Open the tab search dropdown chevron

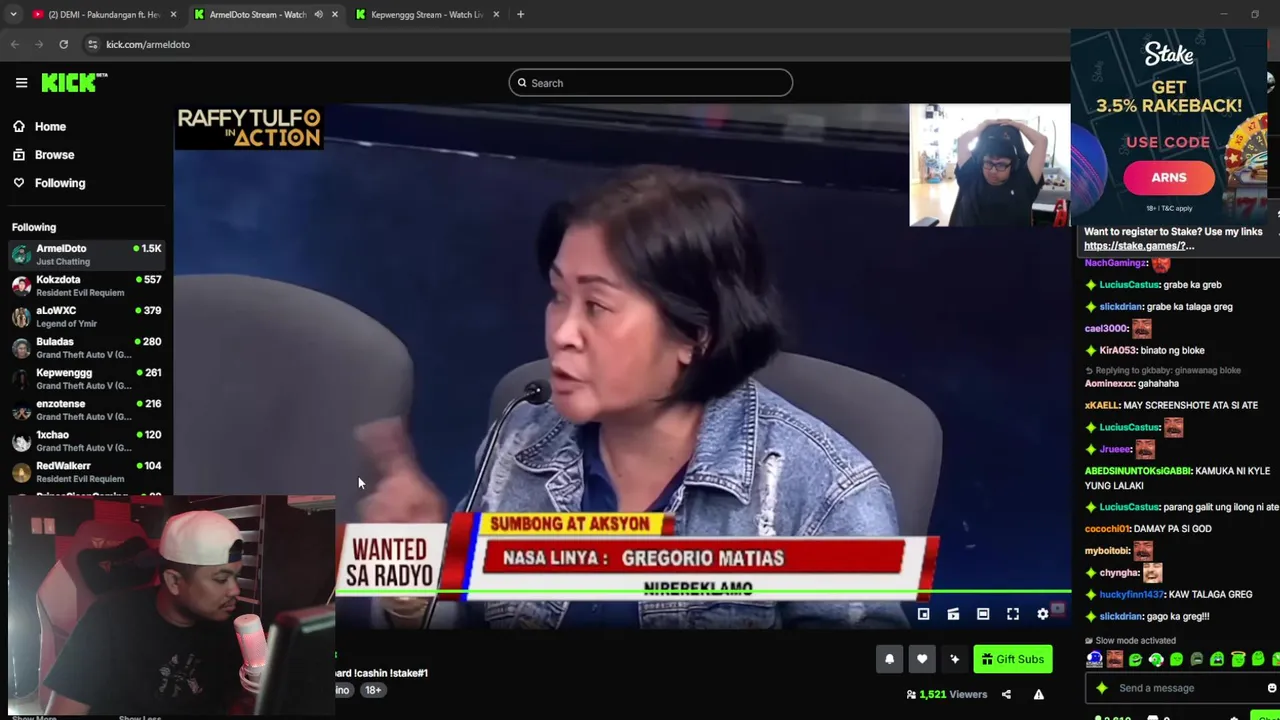pyautogui.click(x=13, y=14)
